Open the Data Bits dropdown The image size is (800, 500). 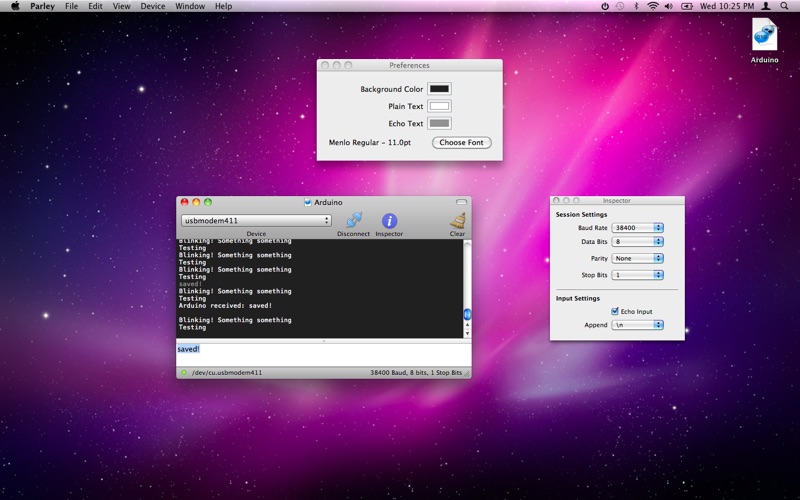637,241
